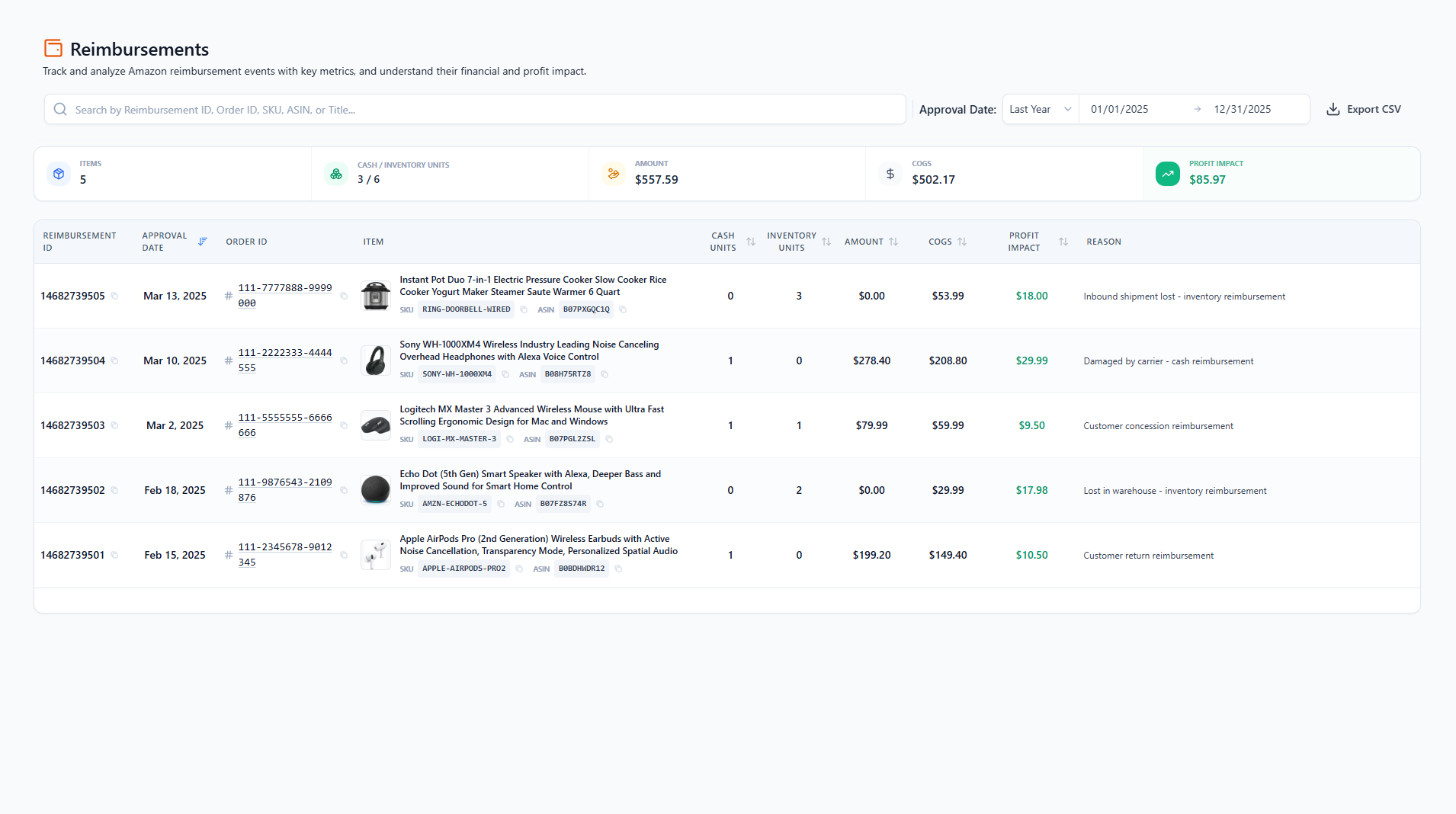Sort by Inventory Units column
This screenshot has width=1456, height=814.
[x=826, y=242]
